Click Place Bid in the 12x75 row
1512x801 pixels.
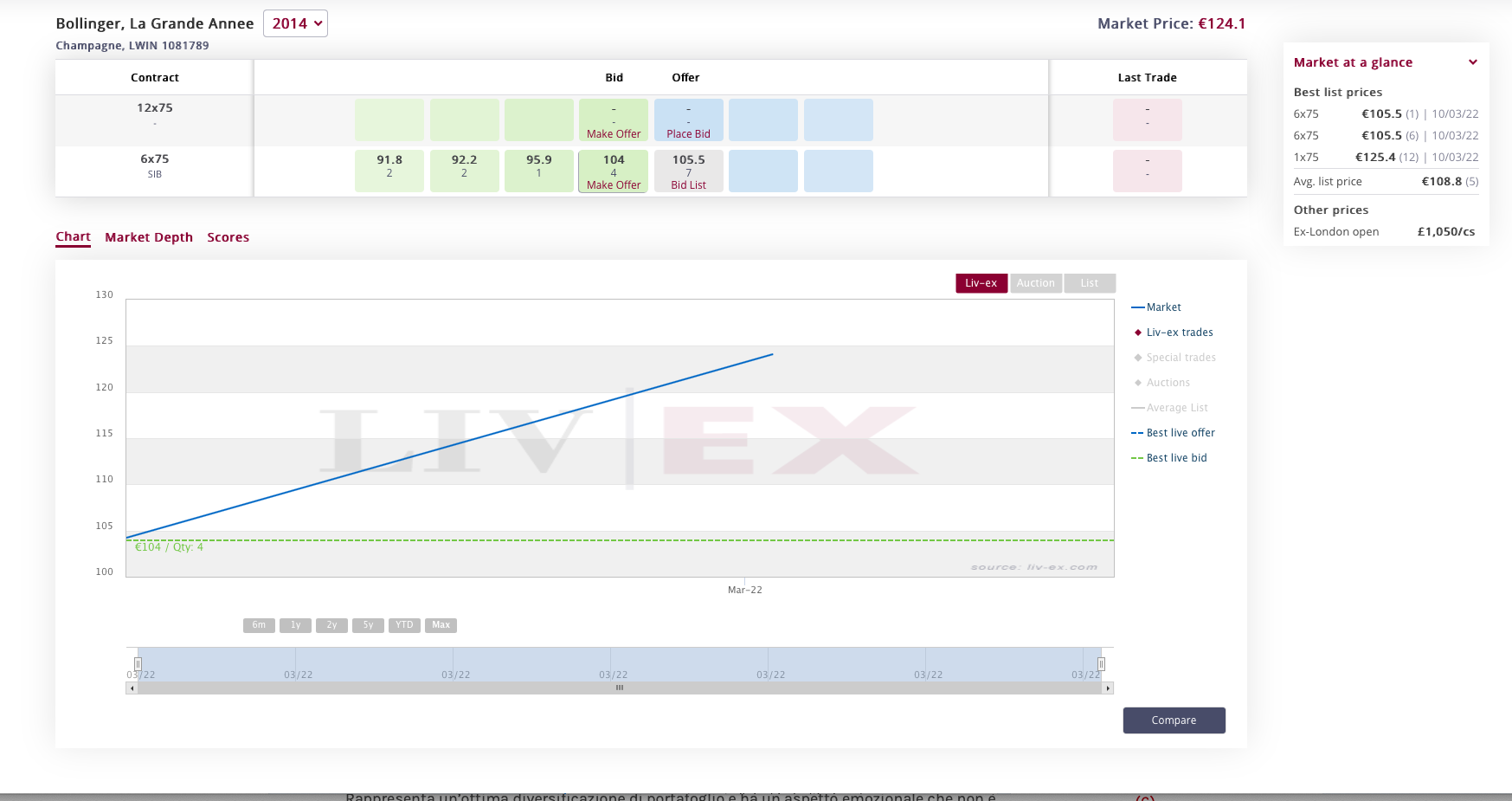click(x=688, y=134)
